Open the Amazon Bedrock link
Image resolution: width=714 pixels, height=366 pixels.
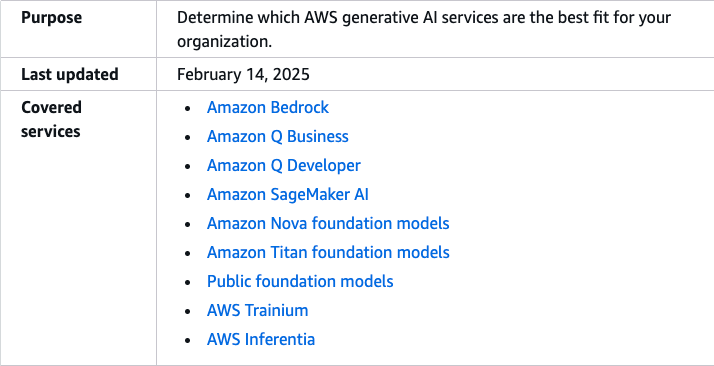coord(267,107)
